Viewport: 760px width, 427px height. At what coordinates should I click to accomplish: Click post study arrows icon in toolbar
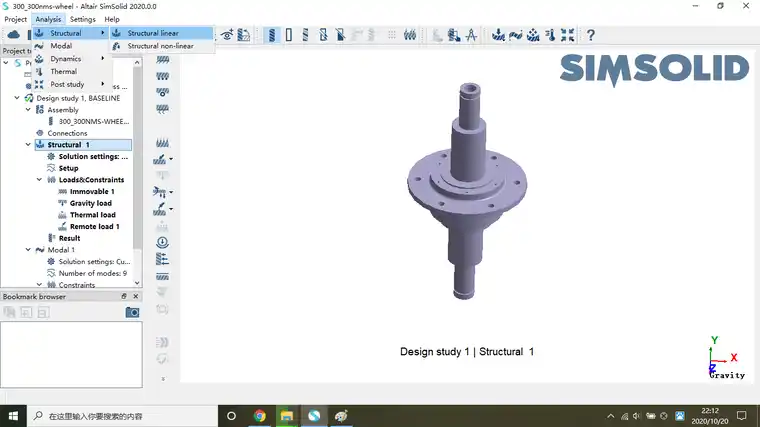pos(568,35)
